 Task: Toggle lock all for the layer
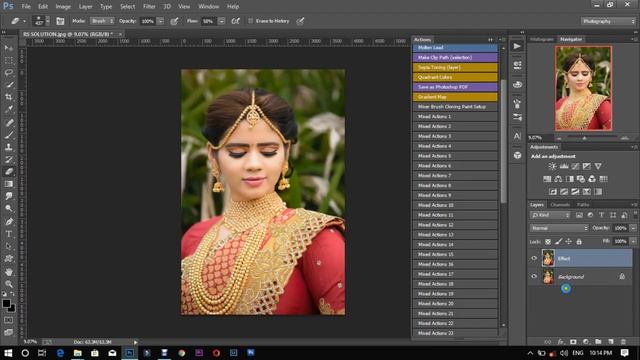579,242
